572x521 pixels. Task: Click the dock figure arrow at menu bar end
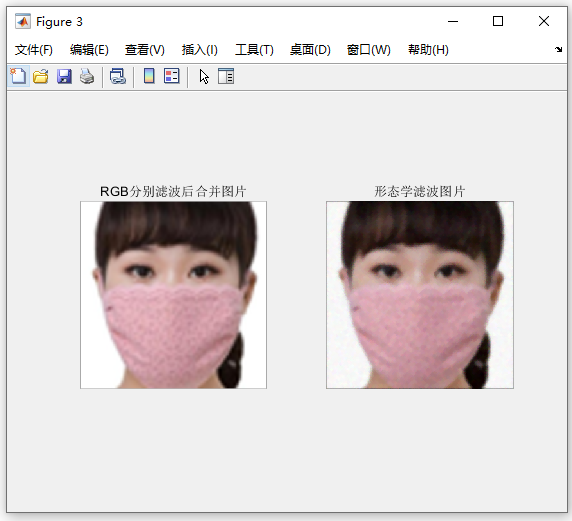(558, 49)
